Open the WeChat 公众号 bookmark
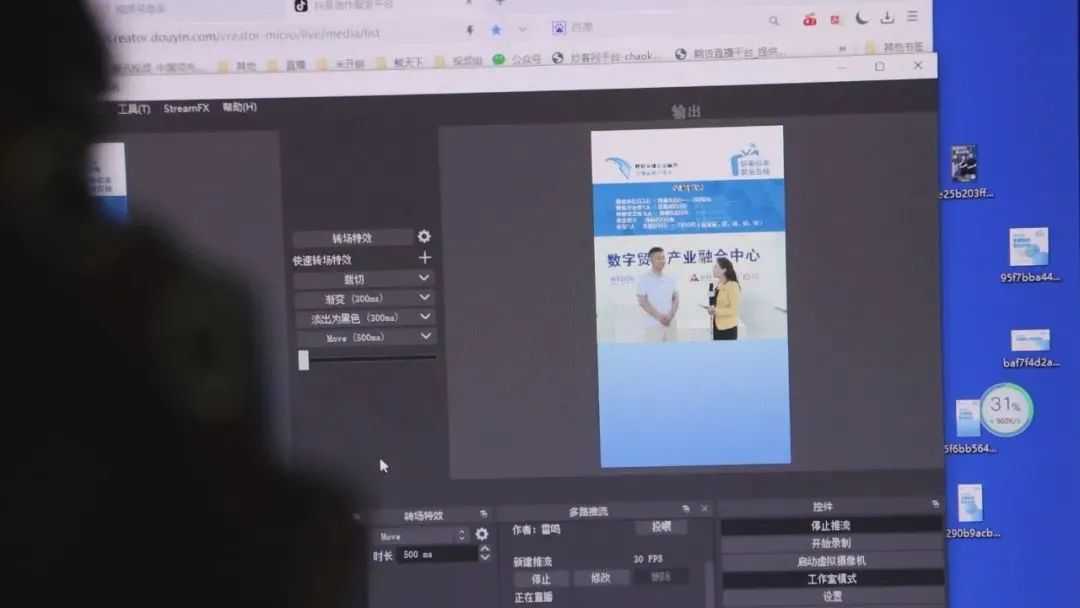This screenshot has width=1080, height=608. point(517,60)
